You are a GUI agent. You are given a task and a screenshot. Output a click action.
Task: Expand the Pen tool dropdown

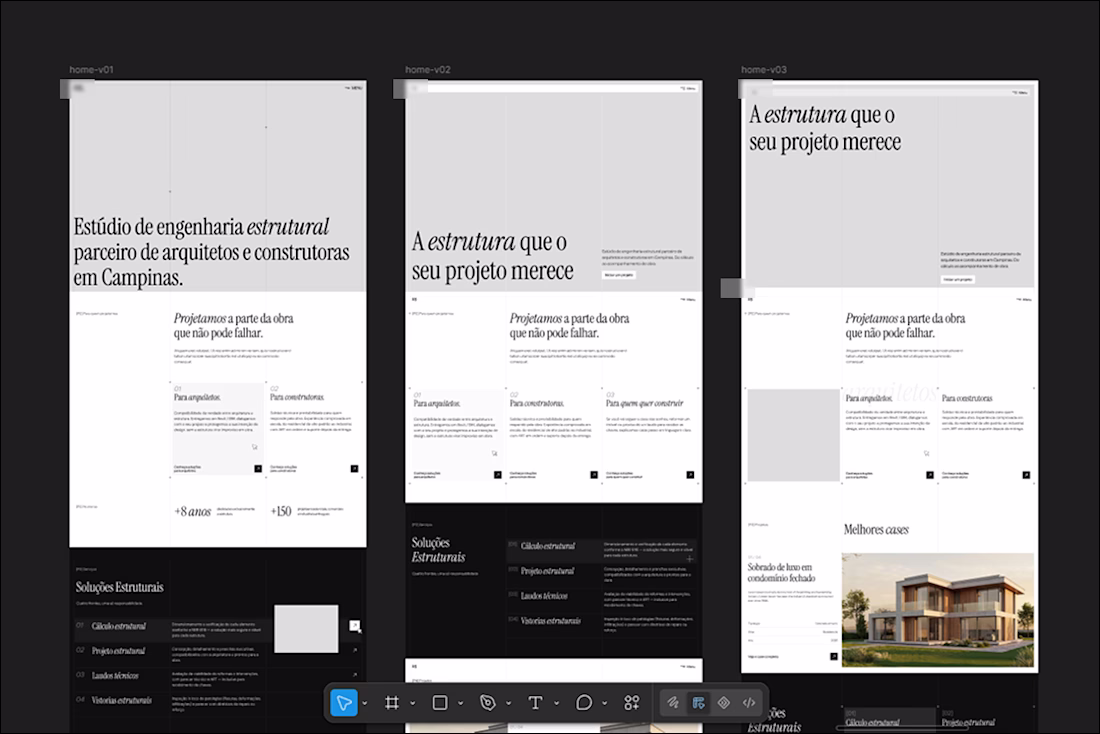509,703
